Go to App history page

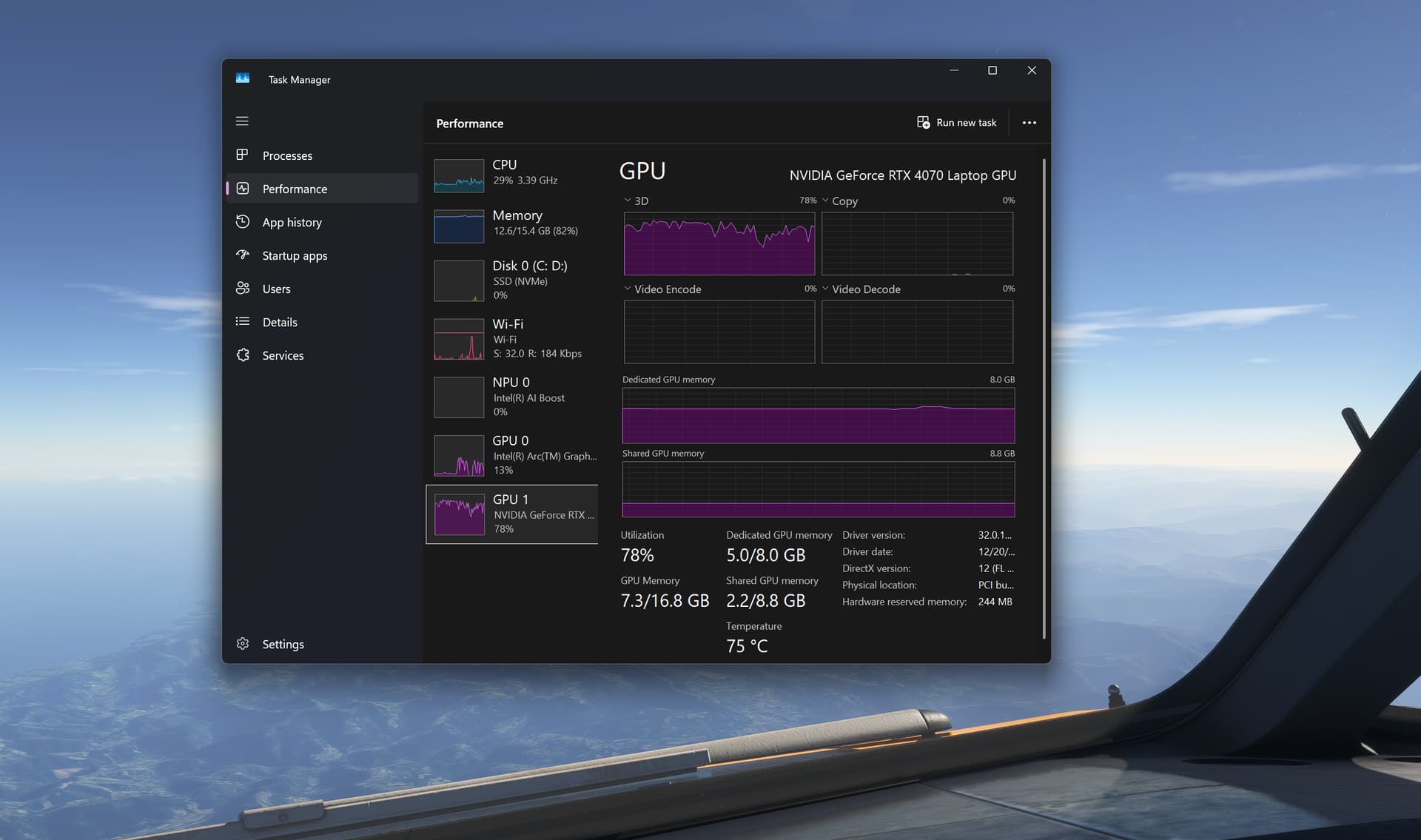(322, 222)
